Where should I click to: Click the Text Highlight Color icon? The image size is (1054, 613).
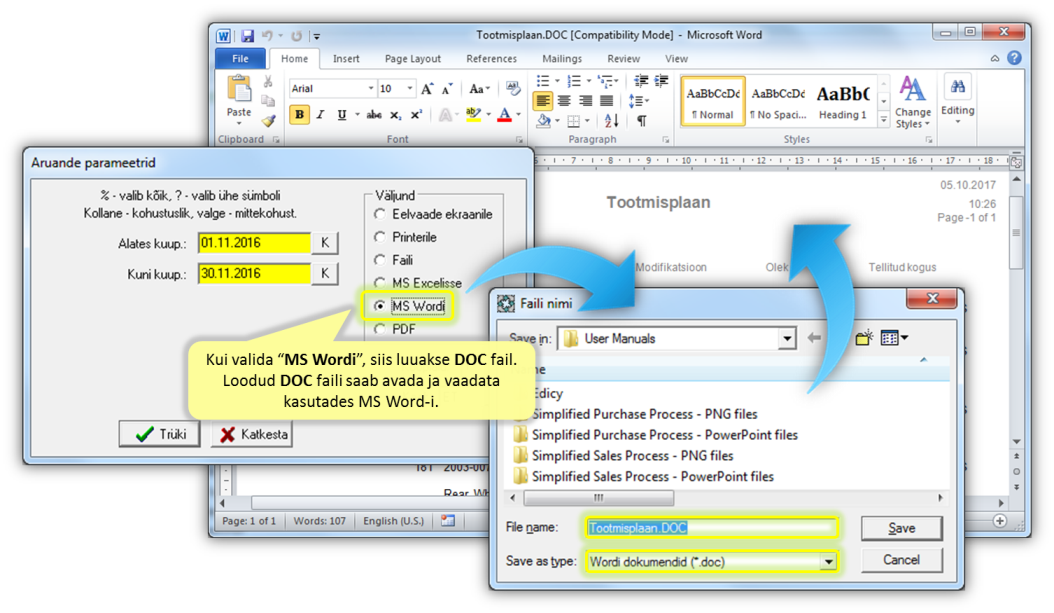(473, 115)
